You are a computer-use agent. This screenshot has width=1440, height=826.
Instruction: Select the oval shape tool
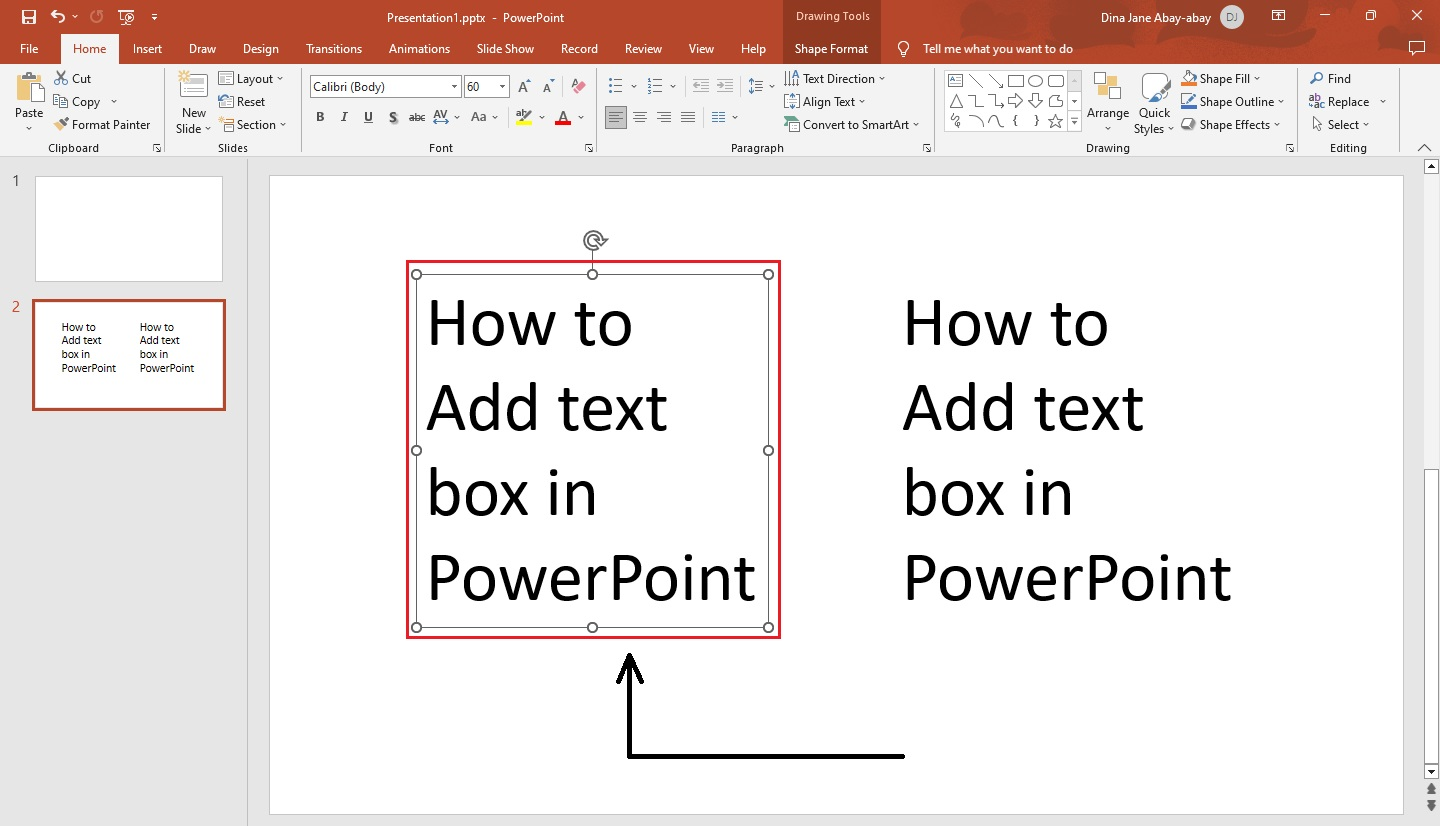coord(1036,80)
